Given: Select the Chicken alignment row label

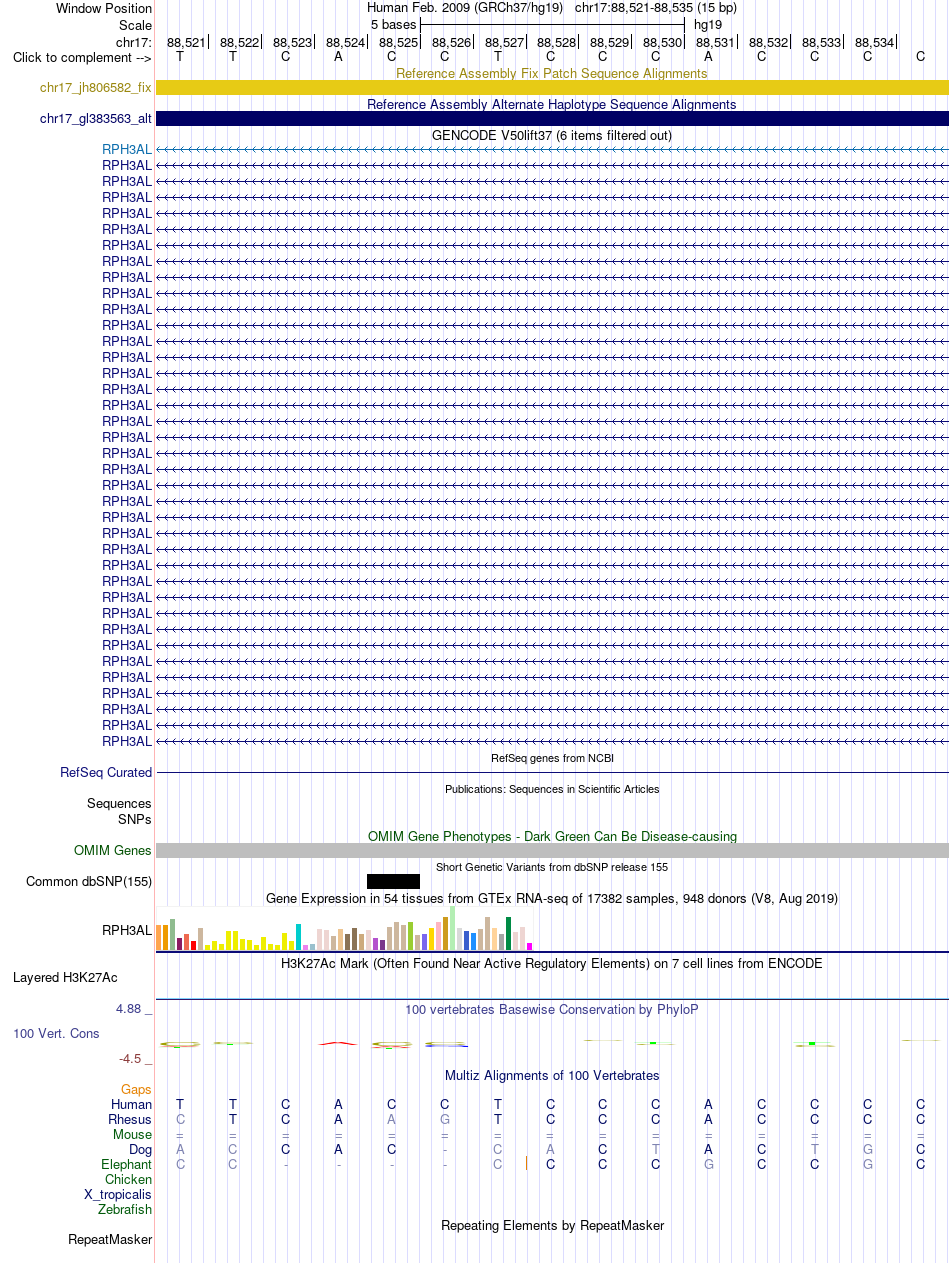Looking at the screenshot, I should [x=128, y=1180].
